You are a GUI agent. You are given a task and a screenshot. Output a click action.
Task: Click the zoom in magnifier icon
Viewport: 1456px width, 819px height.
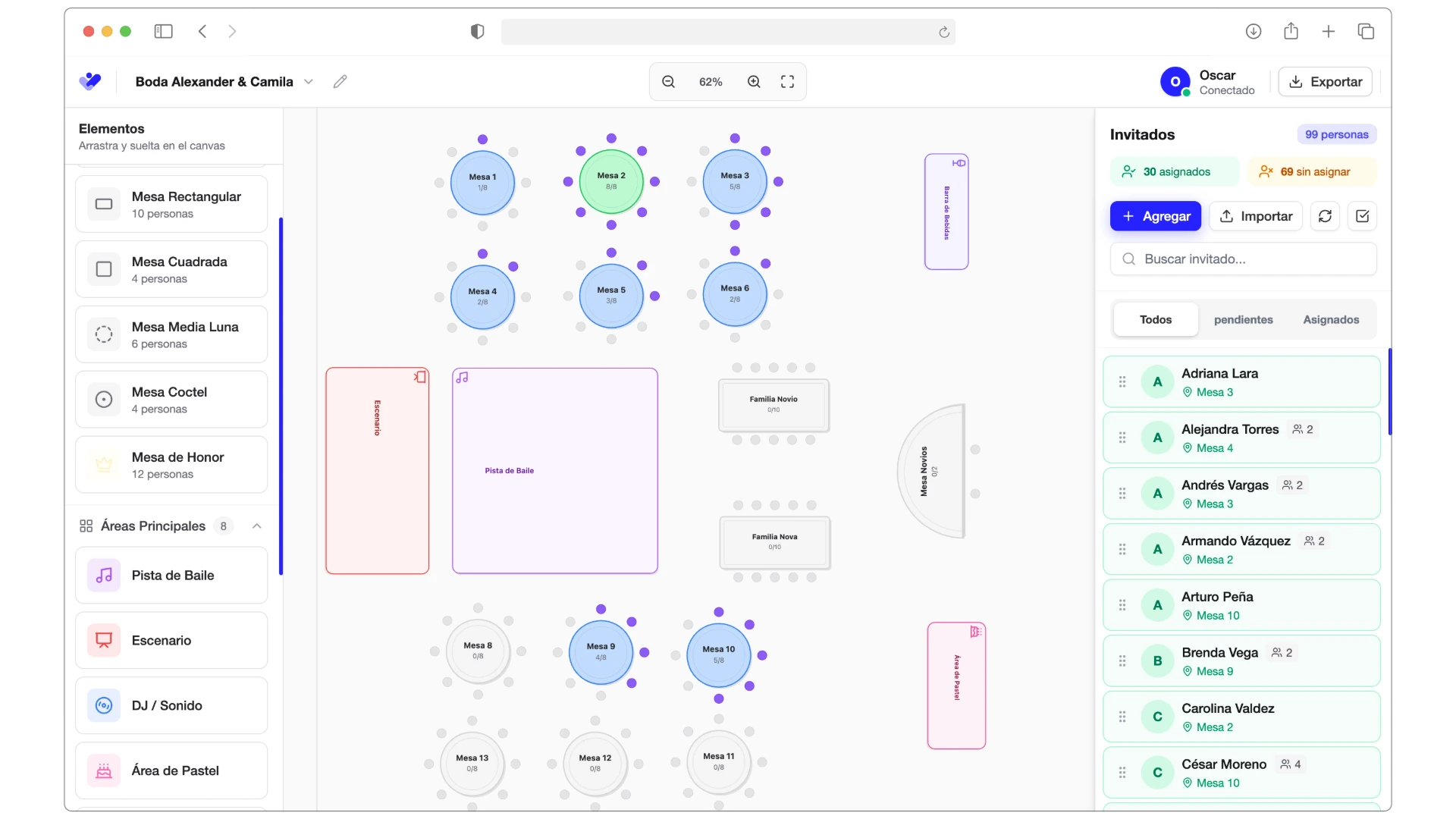(755, 81)
